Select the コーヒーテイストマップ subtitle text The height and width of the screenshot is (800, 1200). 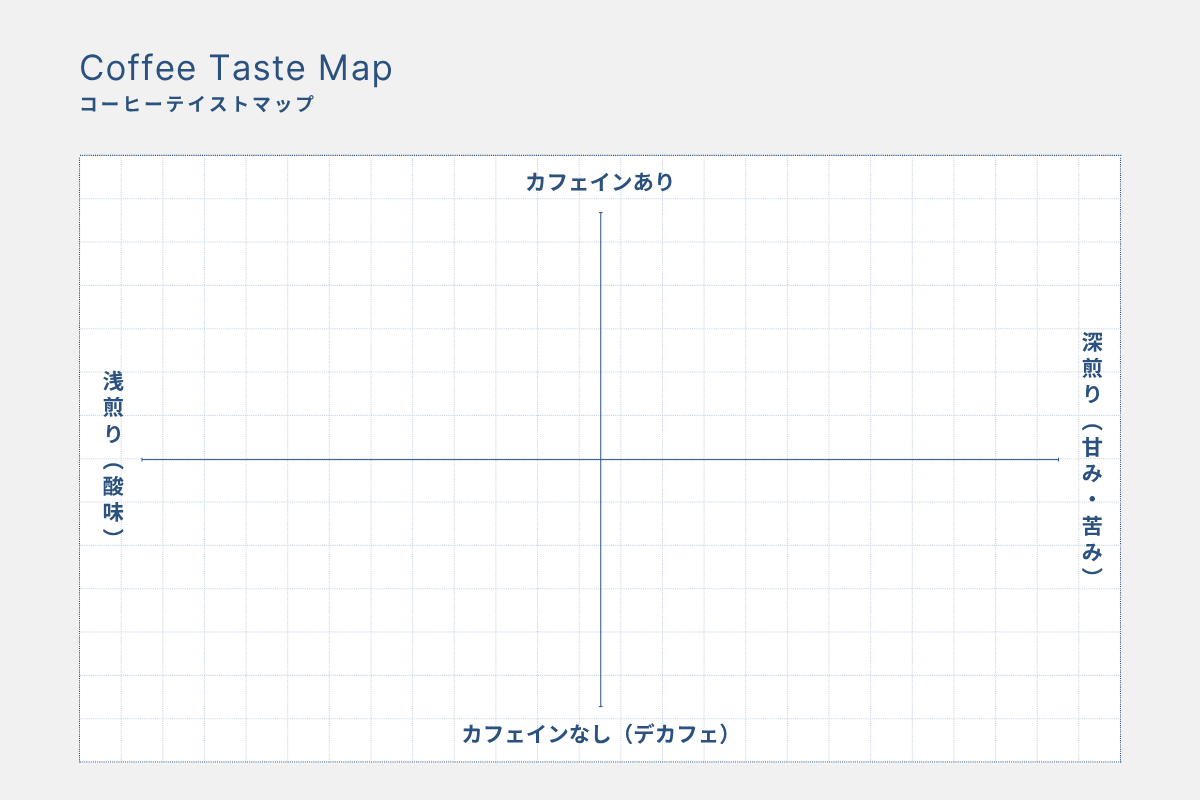197,104
